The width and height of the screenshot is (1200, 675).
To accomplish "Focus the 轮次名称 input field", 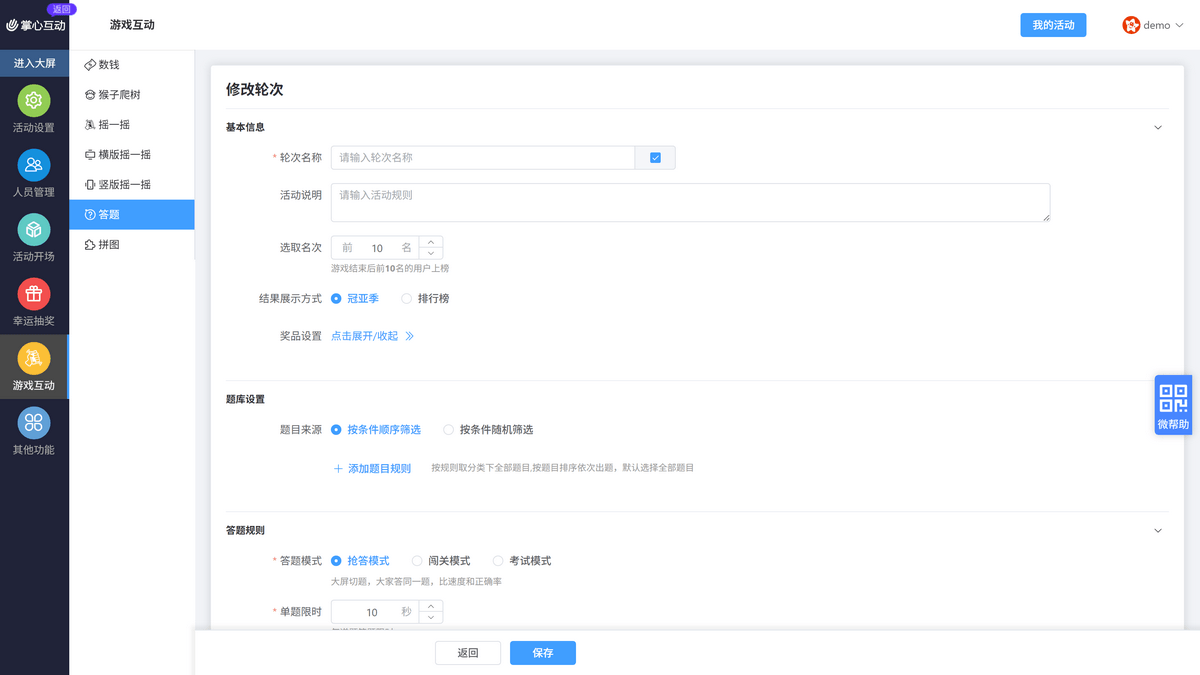I will click(x=483, y=157).
